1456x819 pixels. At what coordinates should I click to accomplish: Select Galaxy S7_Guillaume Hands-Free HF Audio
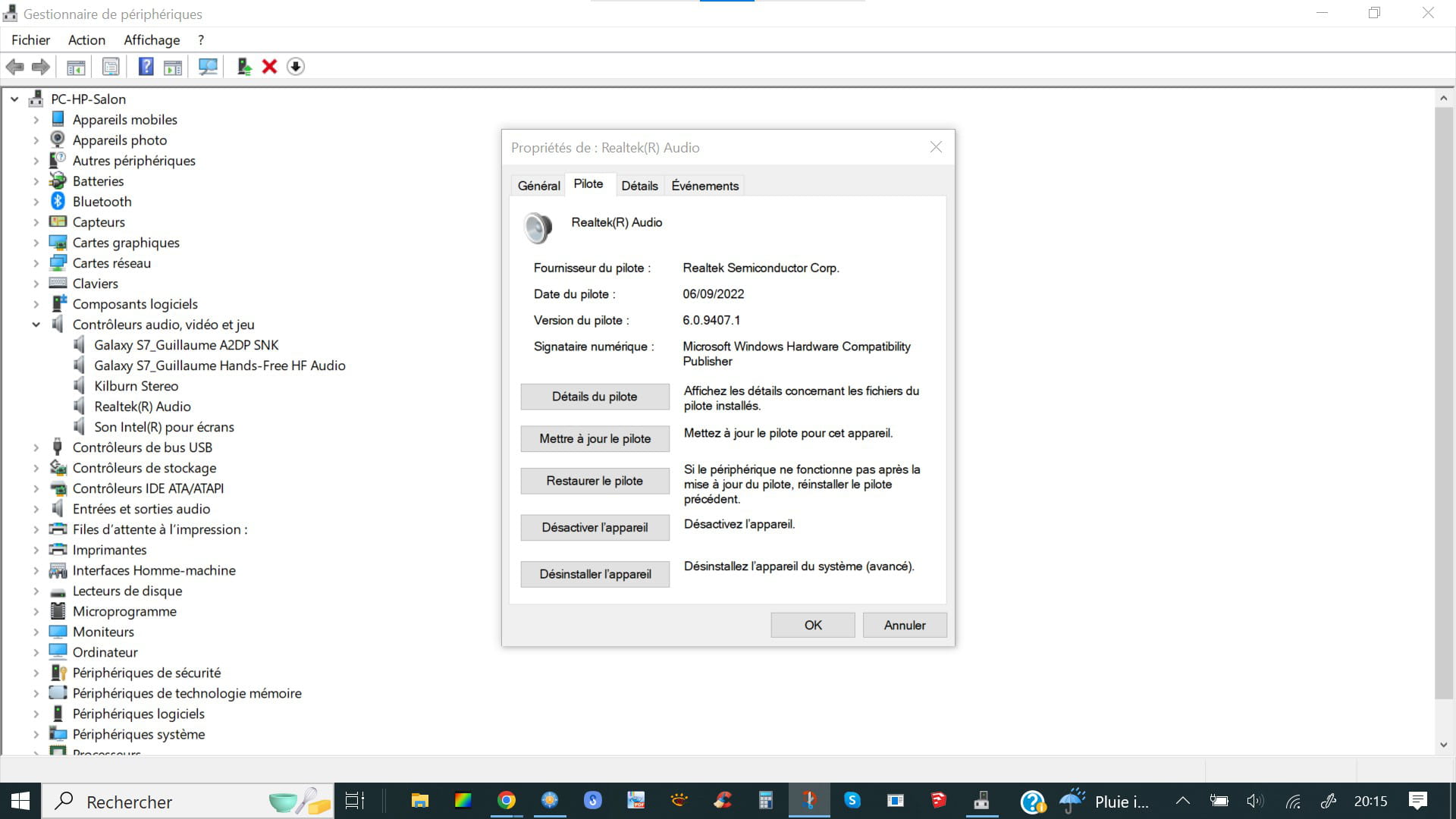220,366
